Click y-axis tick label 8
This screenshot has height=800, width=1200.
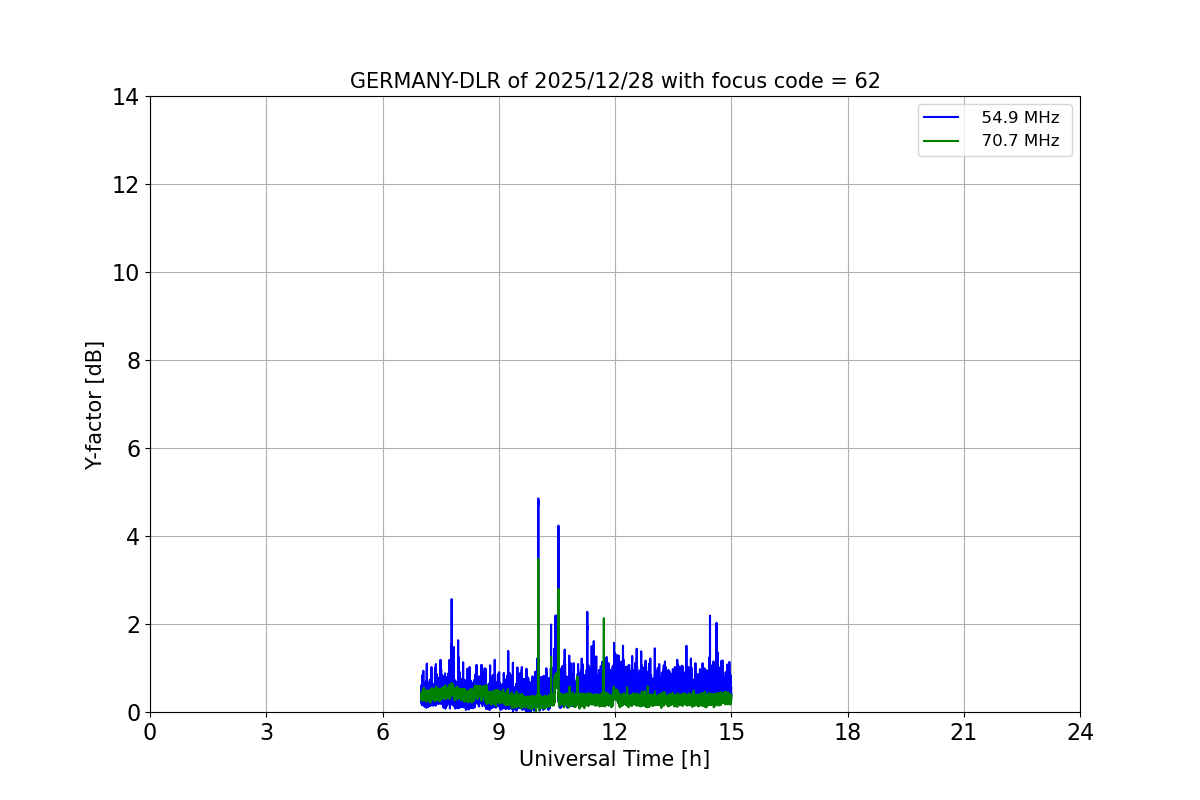pyautogui.click(x=131, y=361)
